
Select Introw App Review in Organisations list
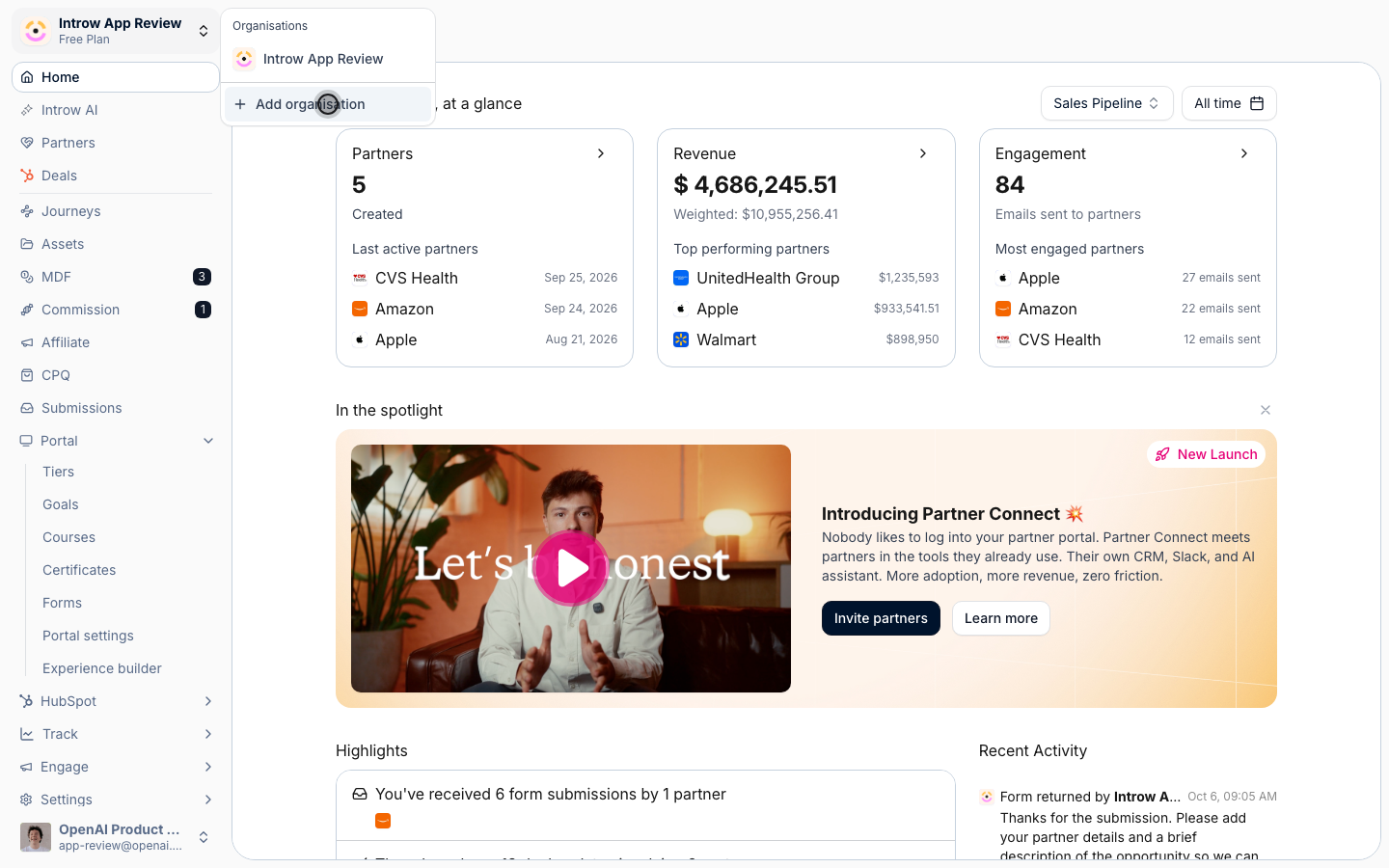tap(328, 59)
